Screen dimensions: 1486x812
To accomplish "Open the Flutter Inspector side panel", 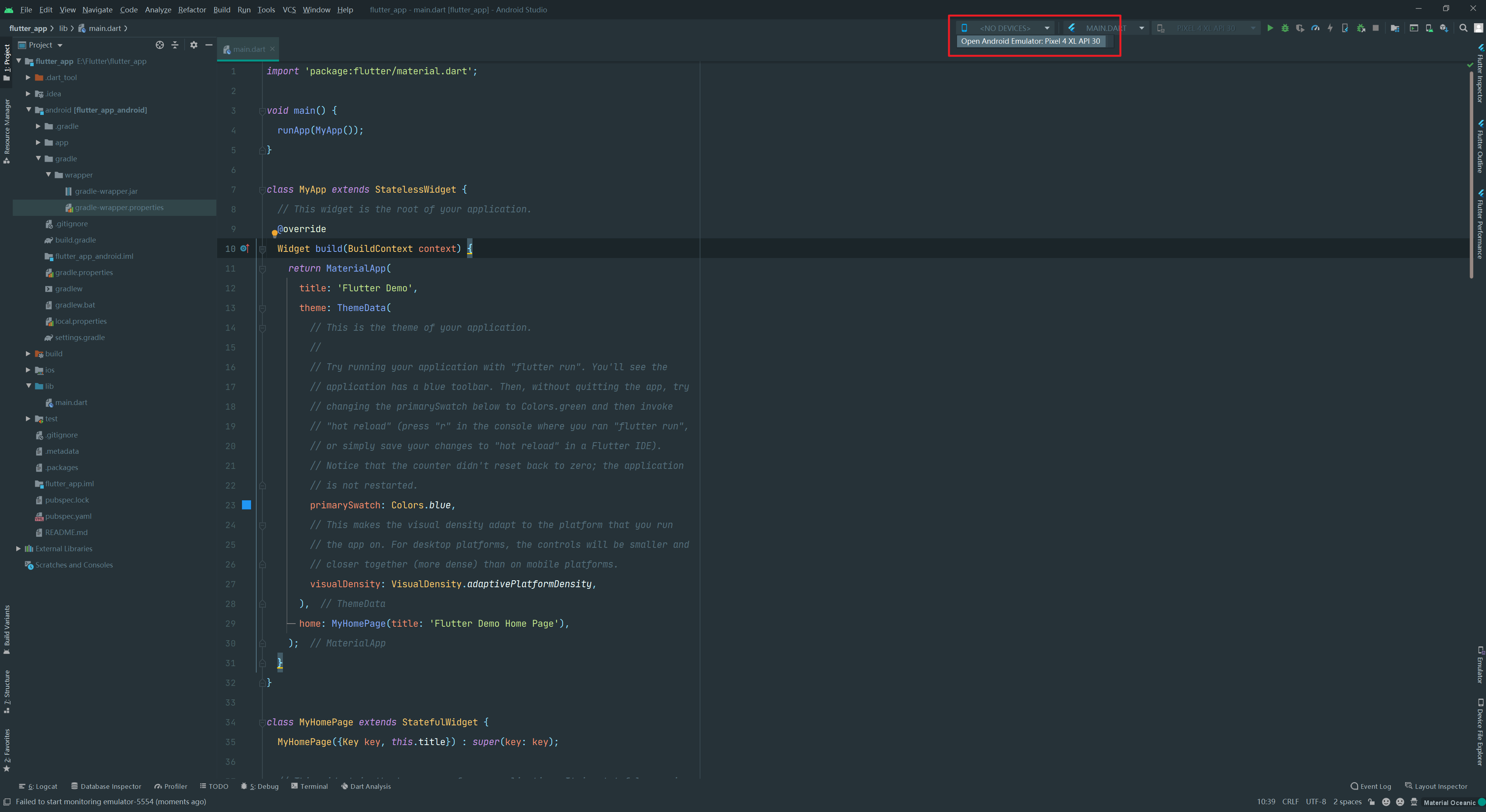I will [x=1480, y=73].
